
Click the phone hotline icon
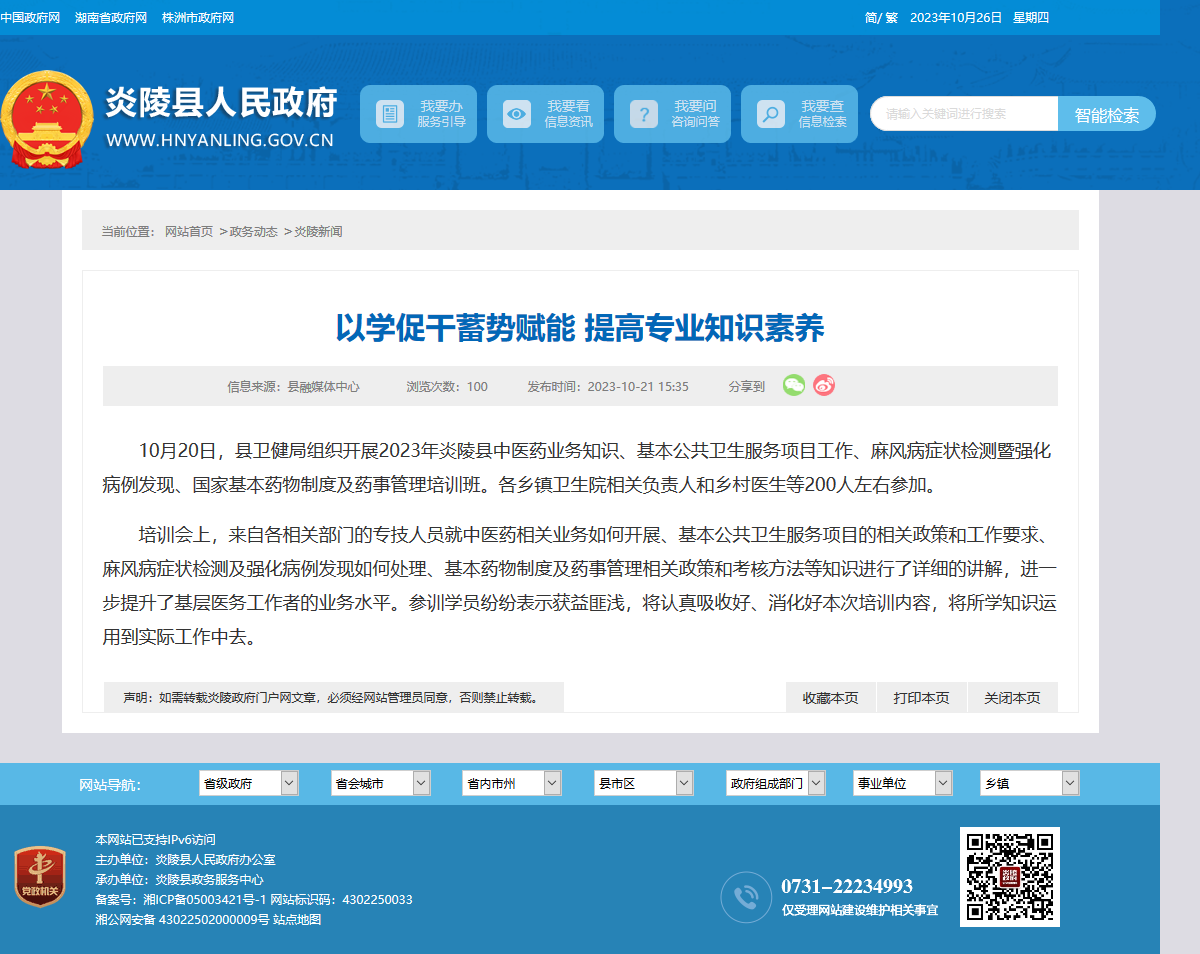pyautogui.click(x=746, y=897)
